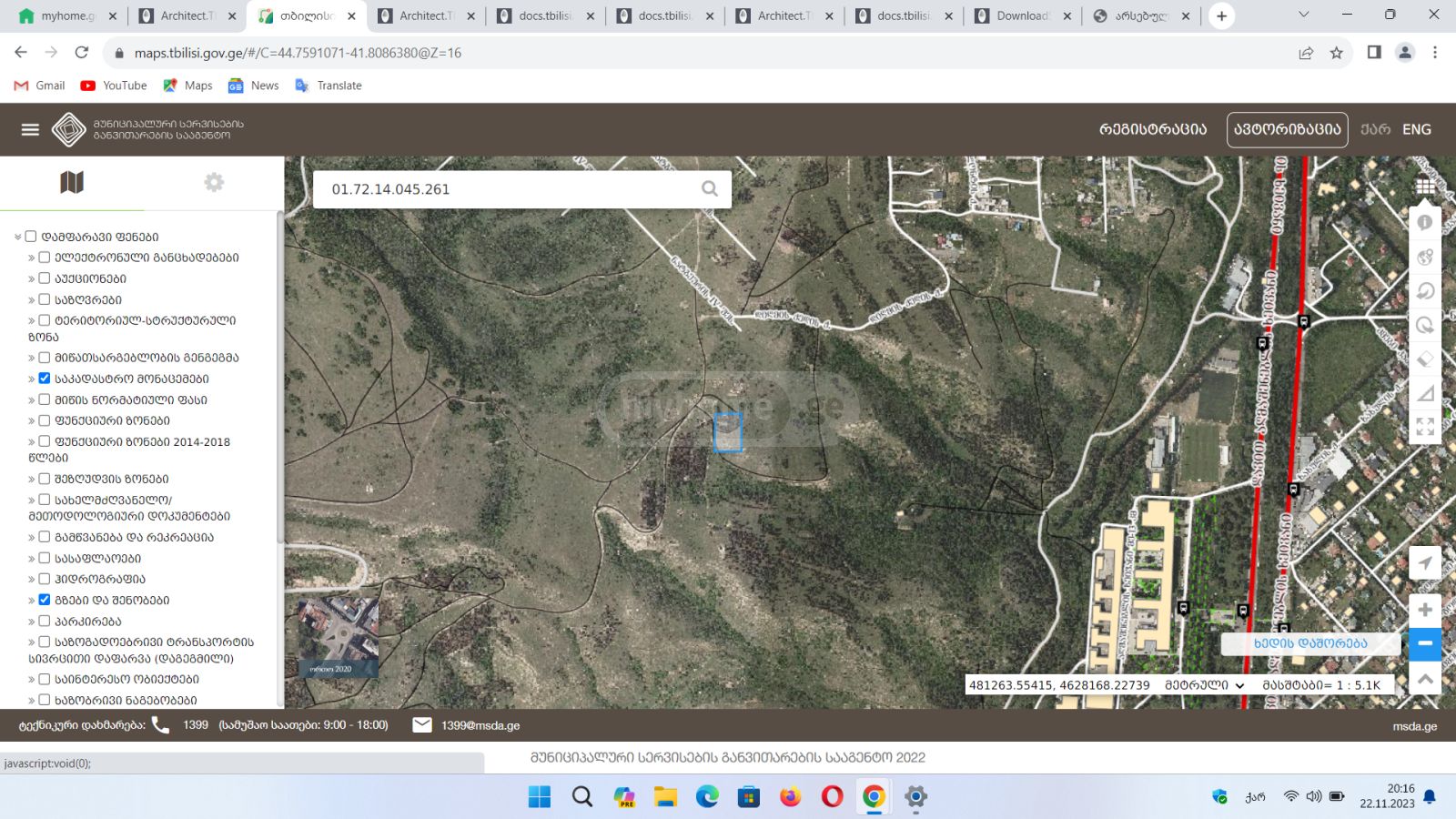Screen dimensions: 1456x819
Task: Expand the შეზღუდვის ზონები tree node
Action: pyautogui.click(x=31, y=479)
